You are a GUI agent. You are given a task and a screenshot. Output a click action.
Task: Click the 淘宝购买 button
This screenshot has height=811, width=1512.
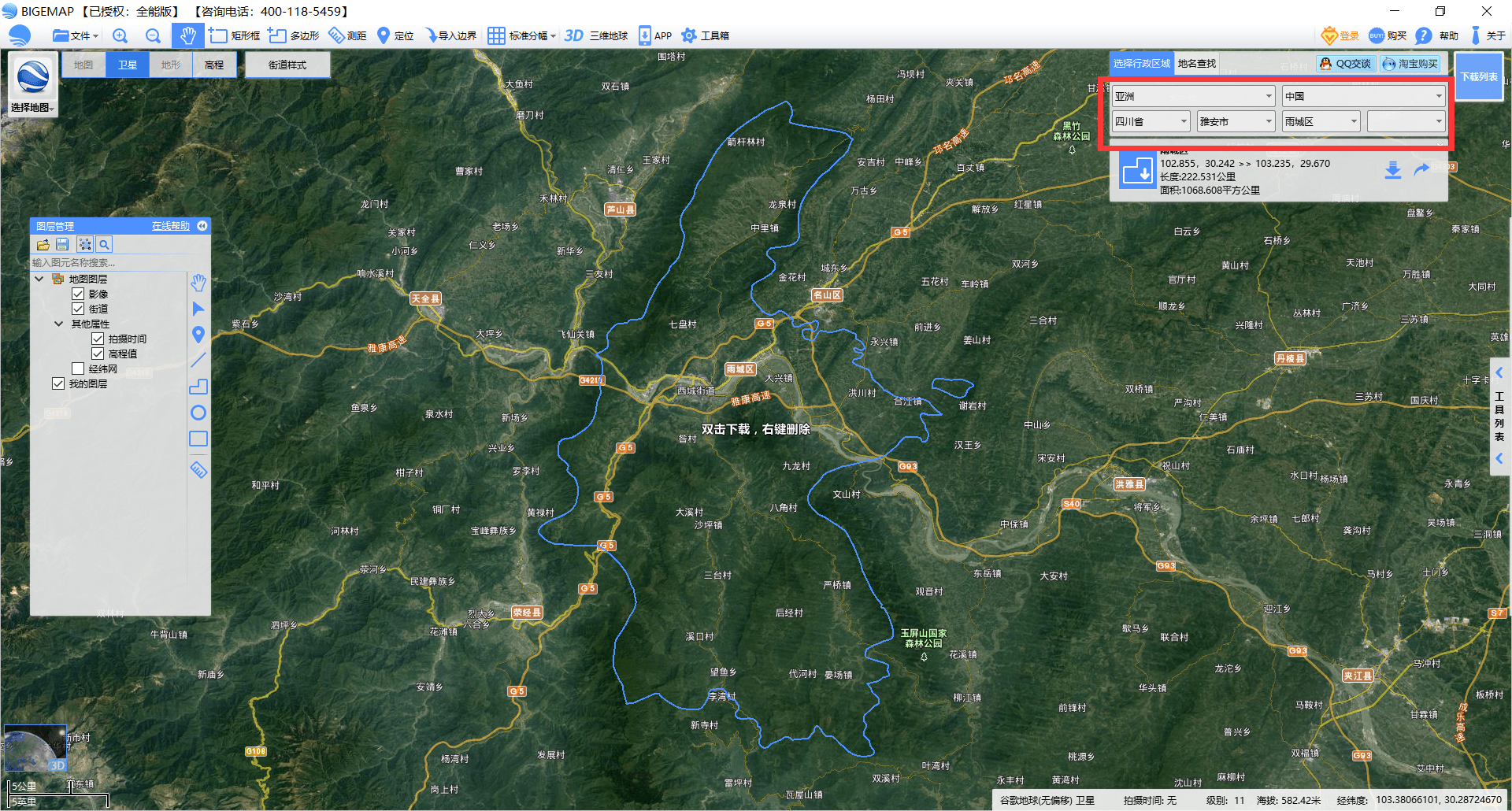point(1410,63)
